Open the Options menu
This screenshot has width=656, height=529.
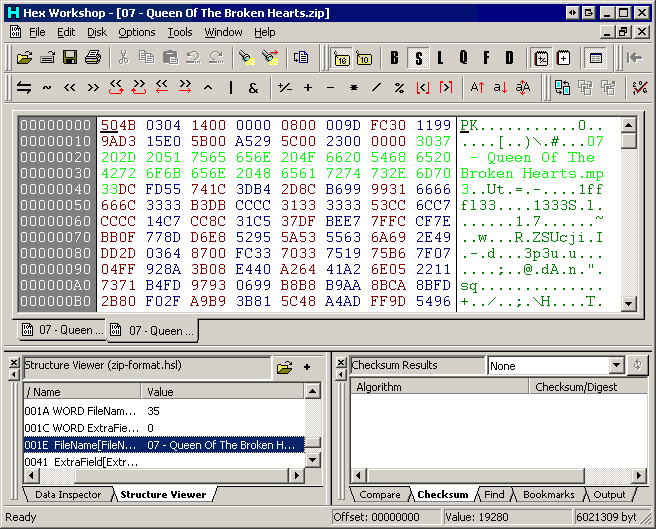point(136,32)
